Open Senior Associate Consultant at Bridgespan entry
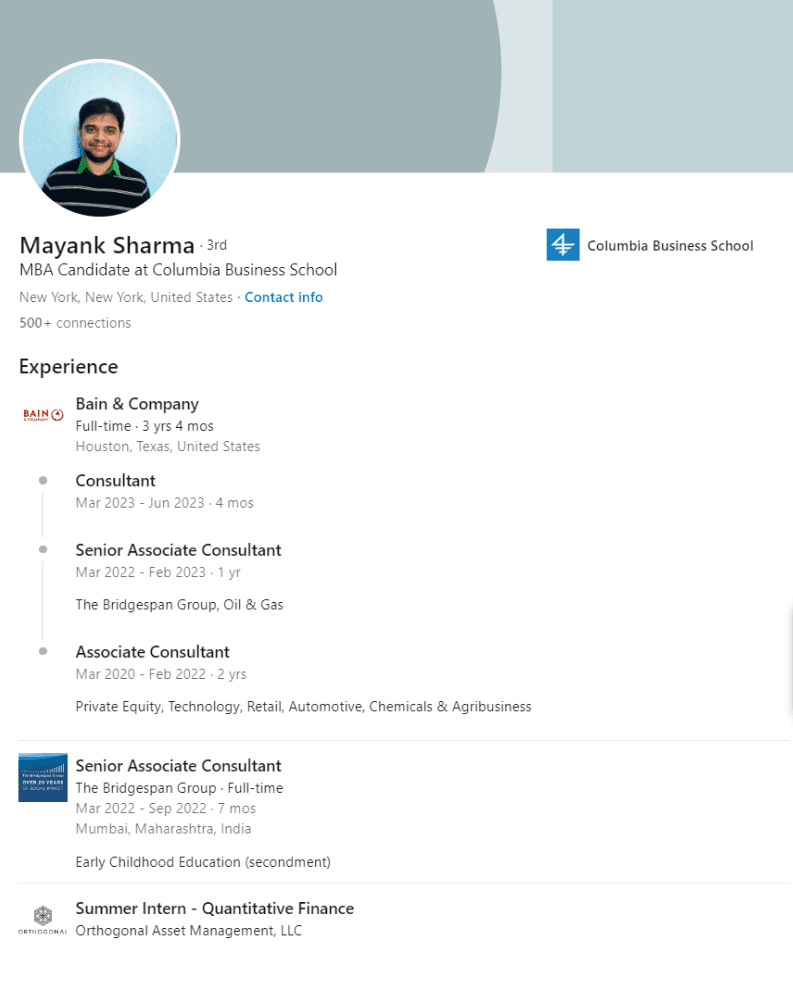This screenshot has height=985, width=793. tap(178, 766)
